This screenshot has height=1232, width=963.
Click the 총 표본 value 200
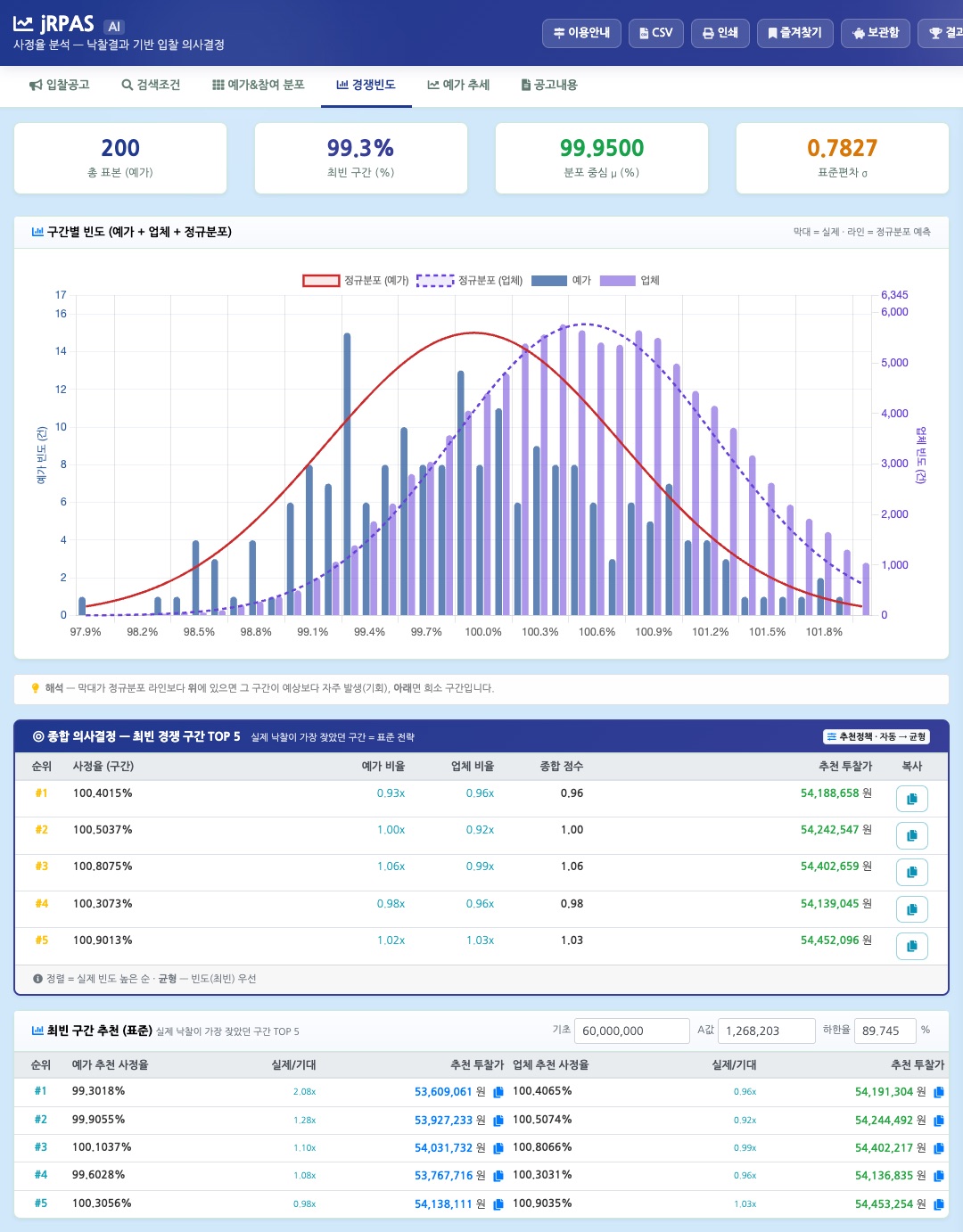pyautogui.click(x=120, y=148)
